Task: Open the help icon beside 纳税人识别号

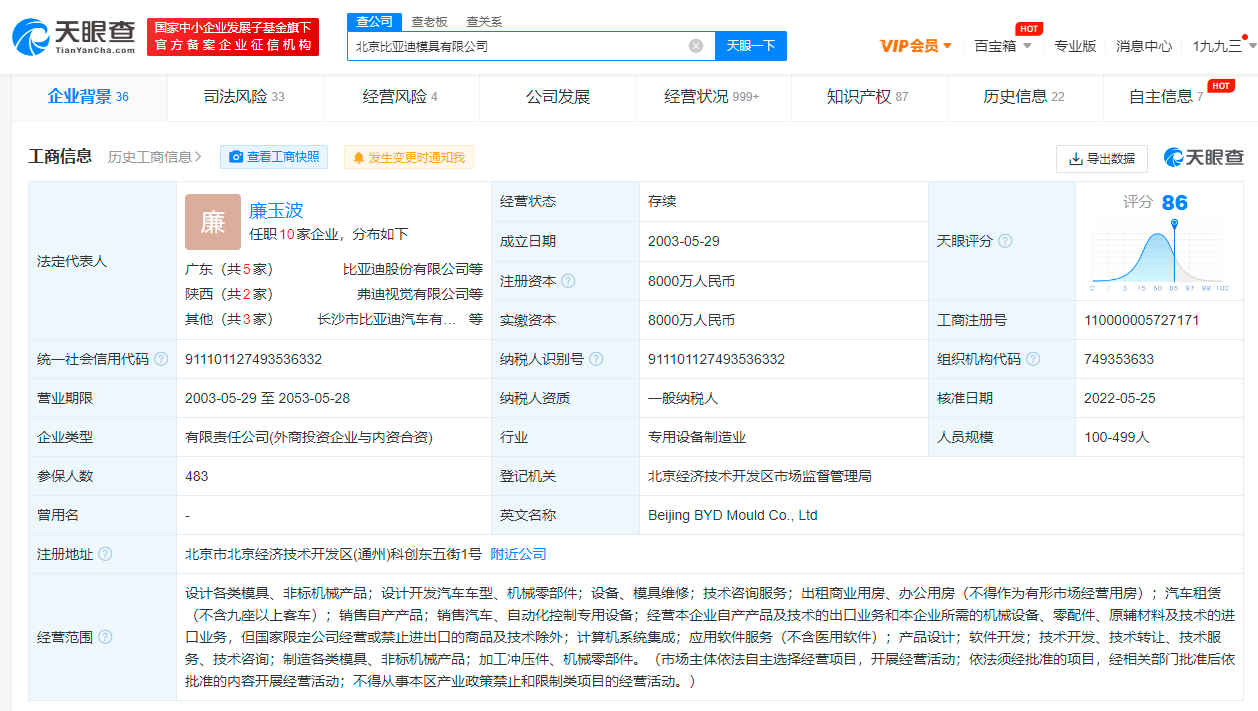Action: [596, 359]
